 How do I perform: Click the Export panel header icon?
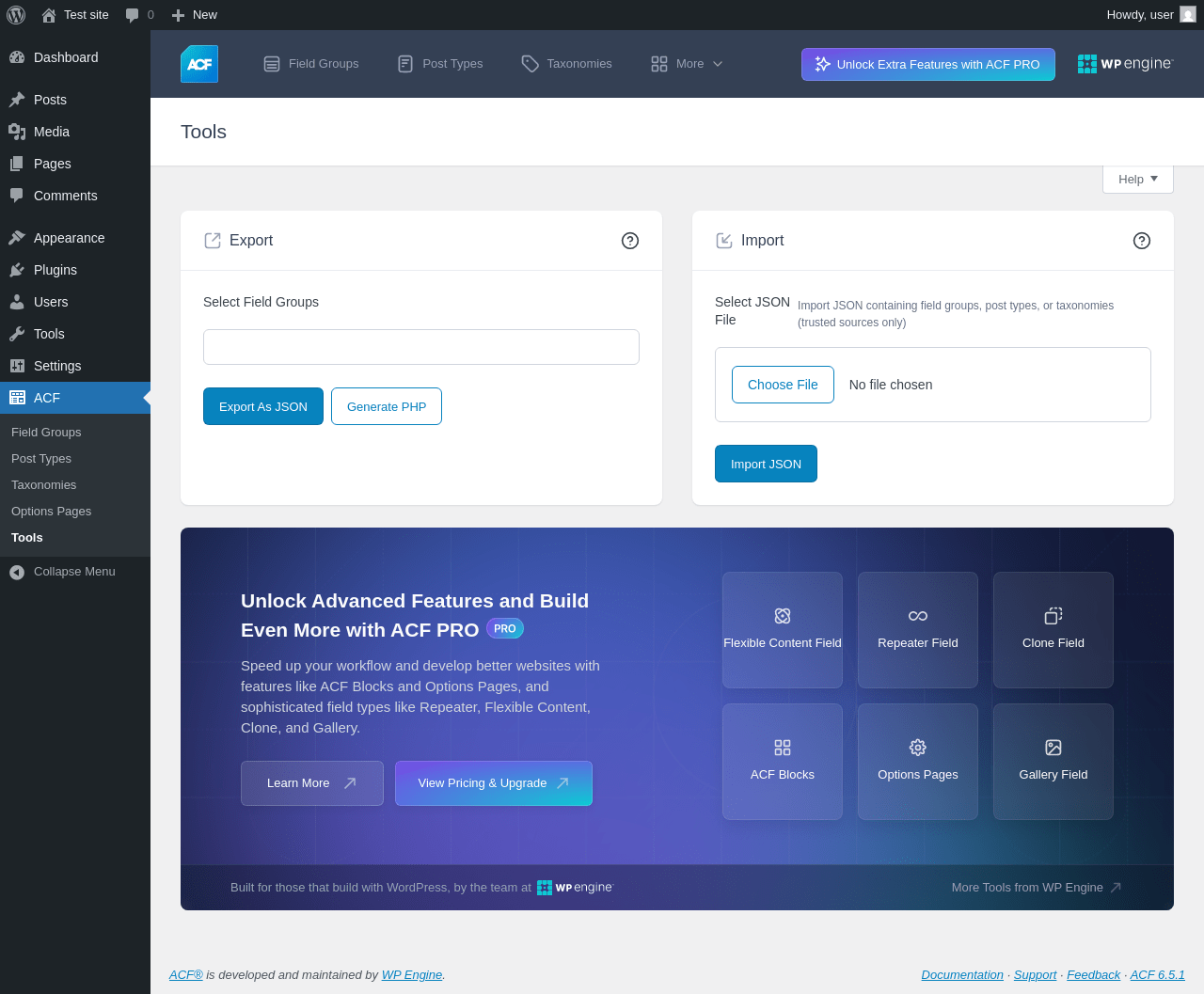(213, 241)
